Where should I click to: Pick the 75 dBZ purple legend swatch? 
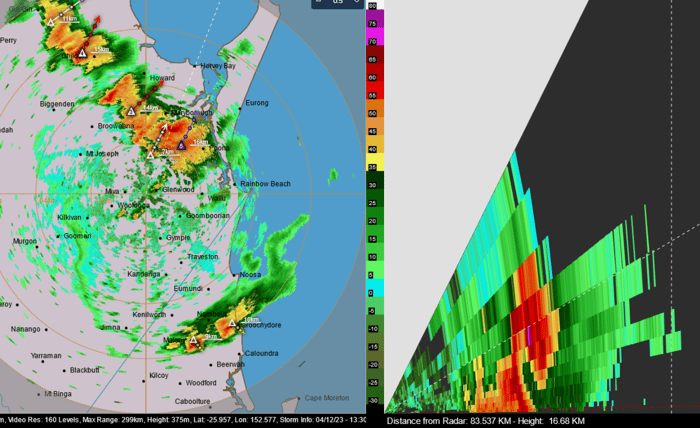coord(375,18)
